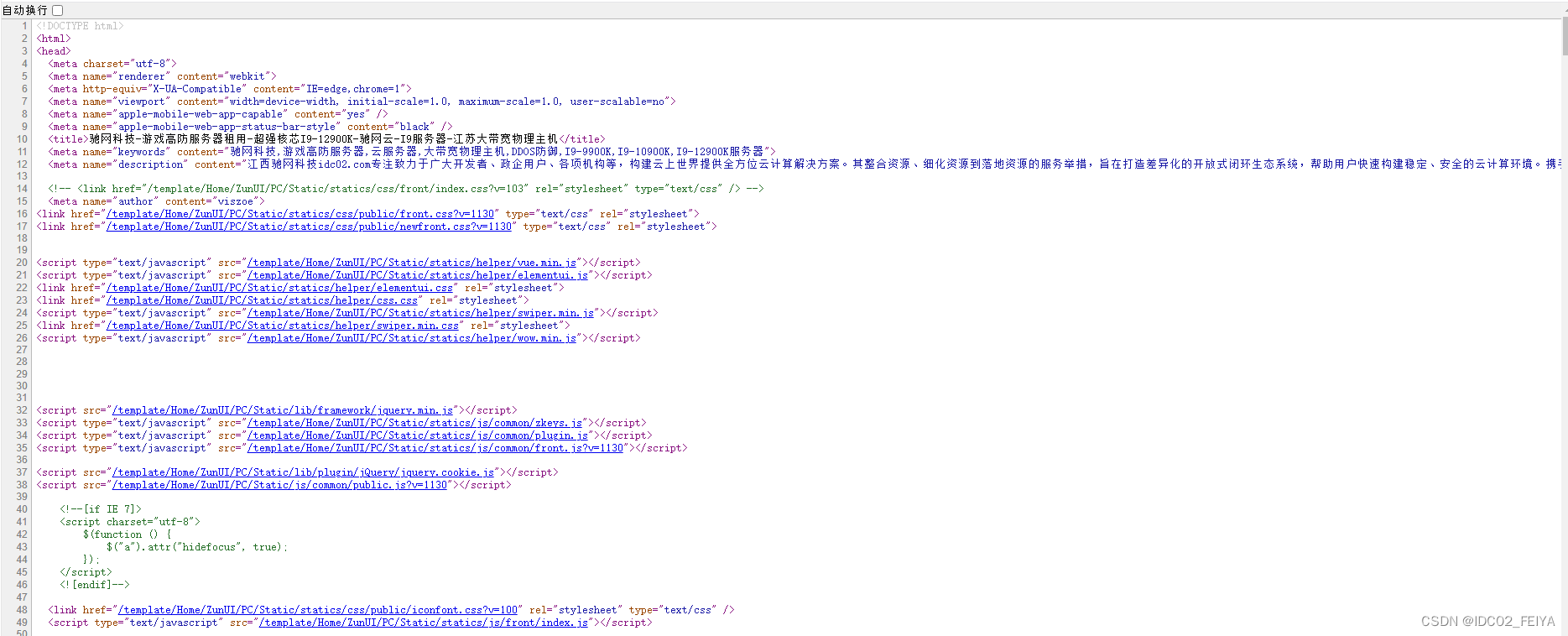Open the elementui.css stylesheet link
Screen dimensions: 1568x636
(279, 288)
